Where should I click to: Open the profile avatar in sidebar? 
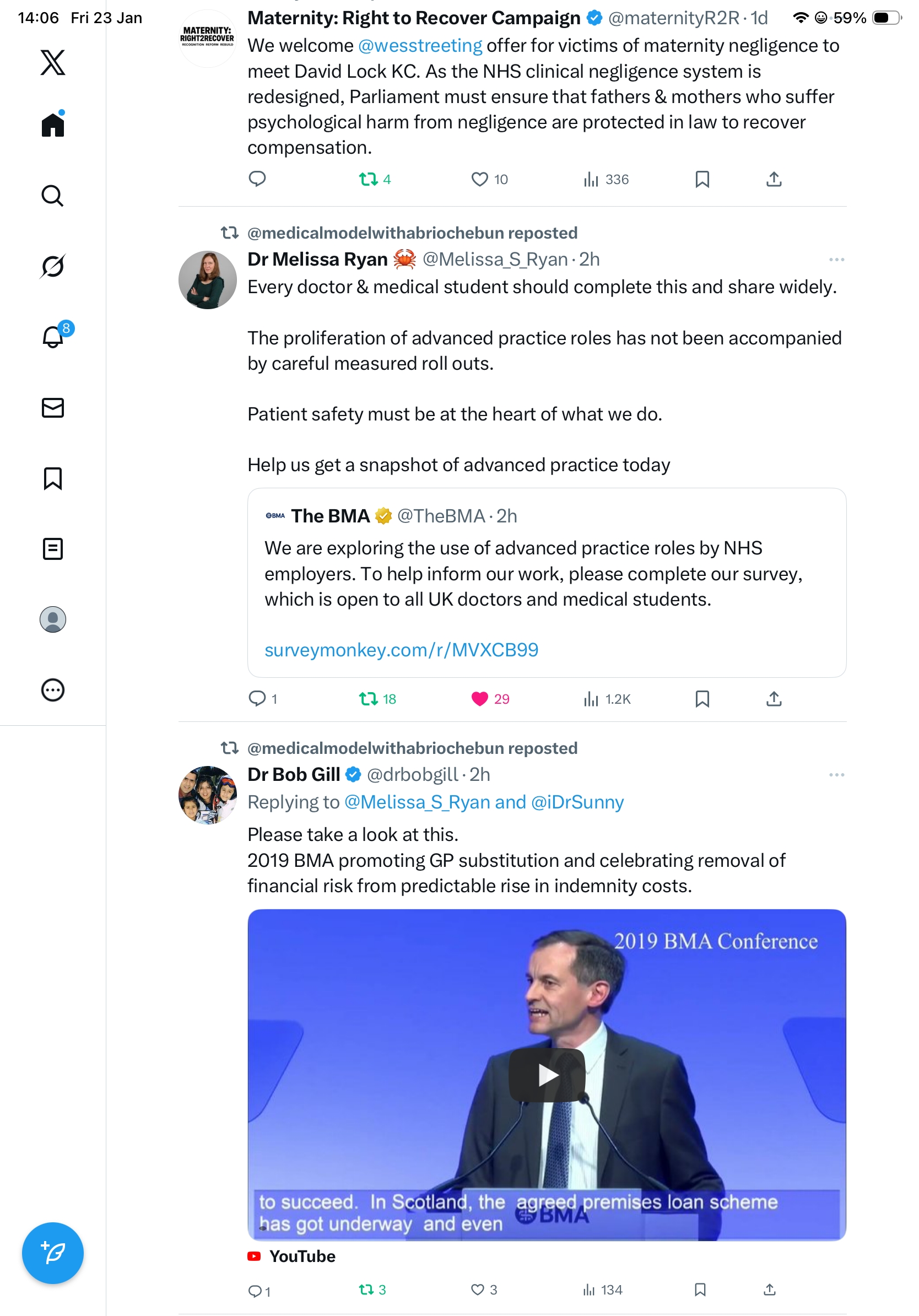(53, 619)
